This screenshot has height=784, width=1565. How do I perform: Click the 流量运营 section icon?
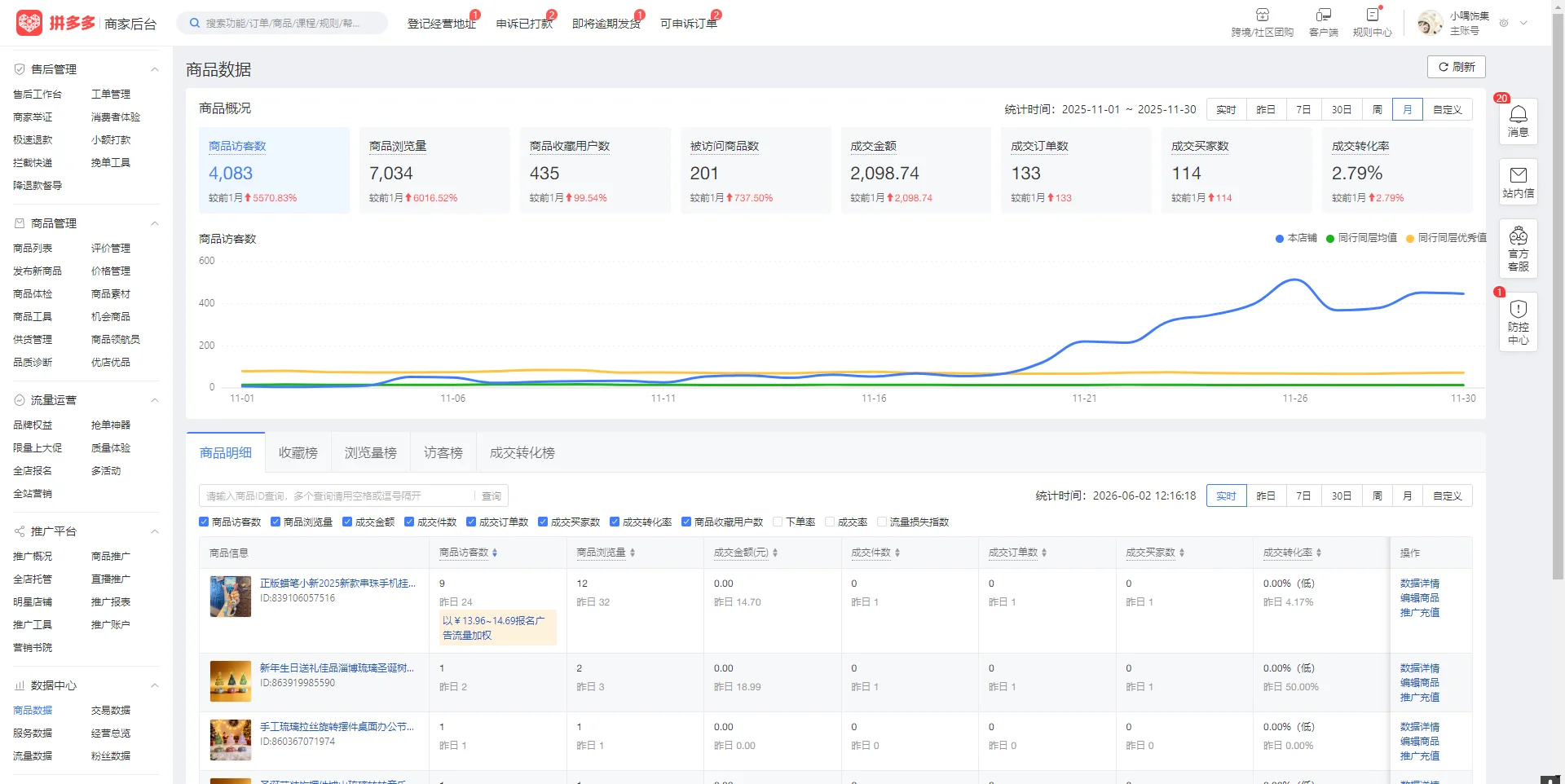[20, 400]
